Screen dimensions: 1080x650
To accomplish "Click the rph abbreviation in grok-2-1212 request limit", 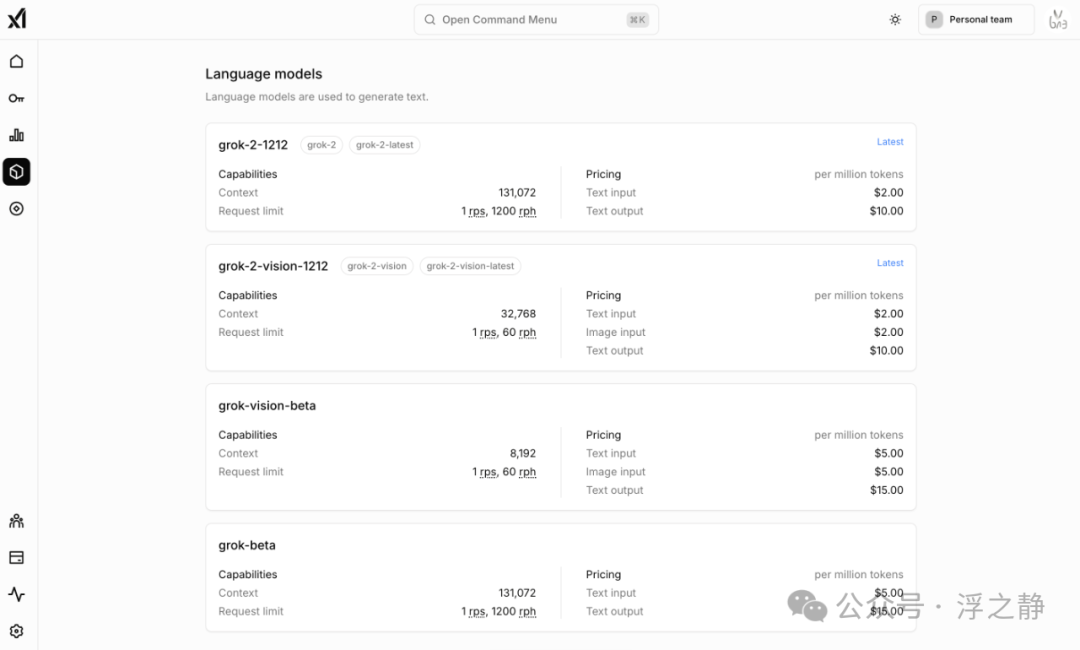I will tap(528, 211).
